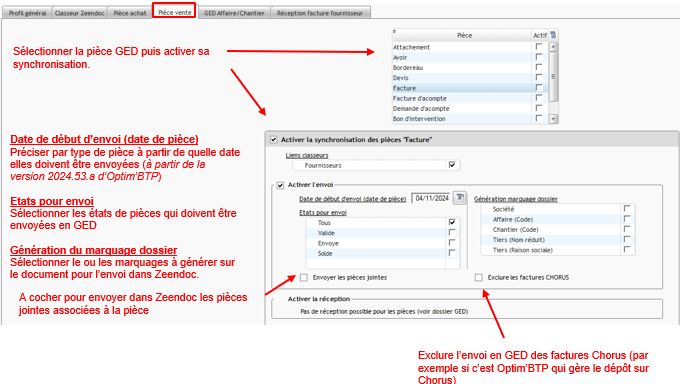Screen dimensions: 680x384
Task: Tick the Actif checkbox for Facture
Action: [539, 88]
